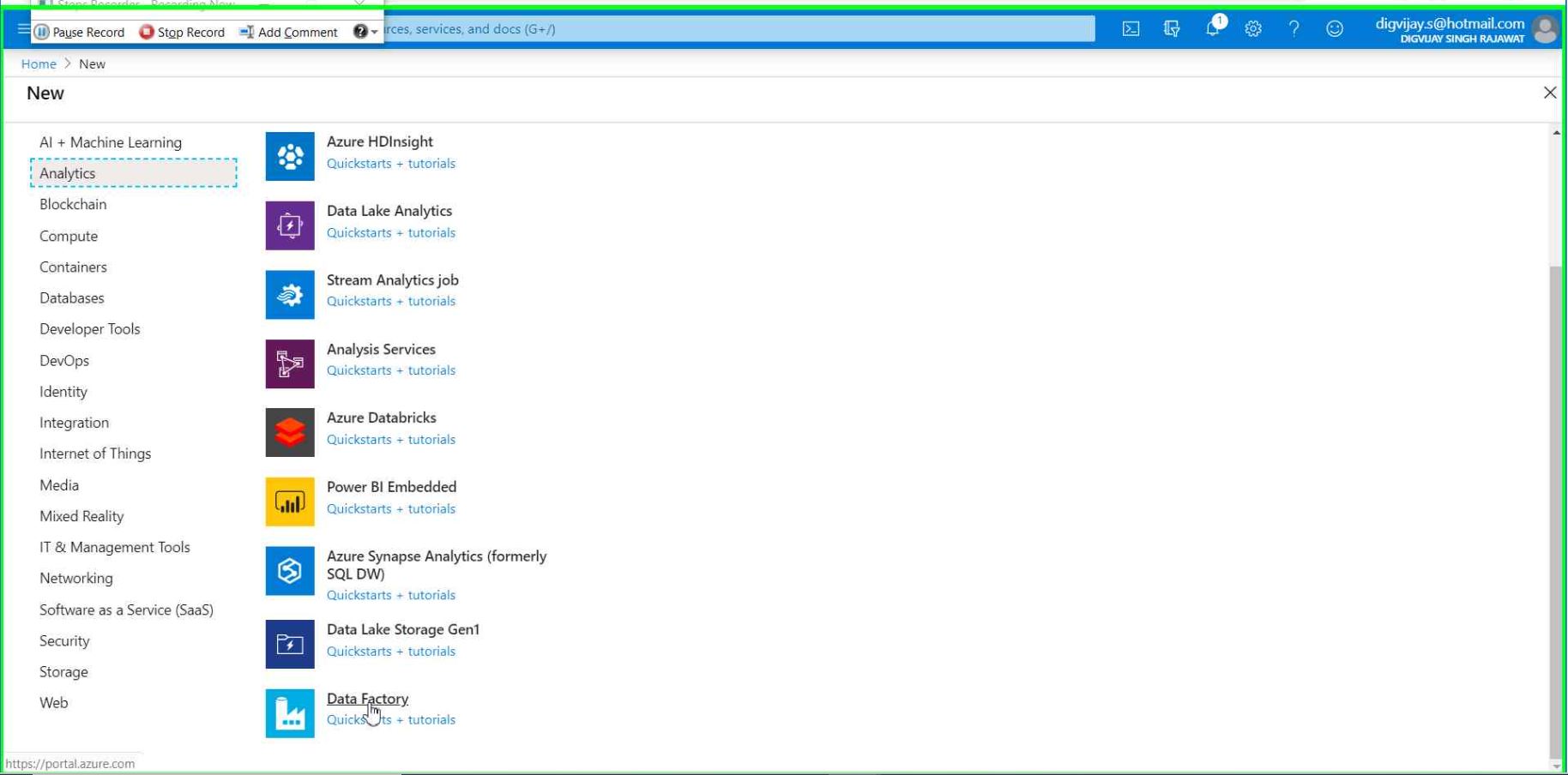1568x775 pixels.
Task: Click the Azure Synapse Analytics icon
Action: pos(290,571)
